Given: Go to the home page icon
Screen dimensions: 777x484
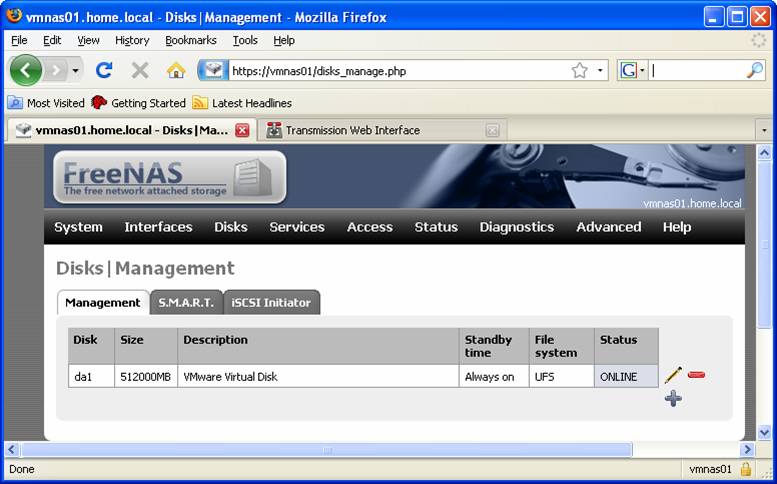Looking at the screenshot, I should coord(176,71).
